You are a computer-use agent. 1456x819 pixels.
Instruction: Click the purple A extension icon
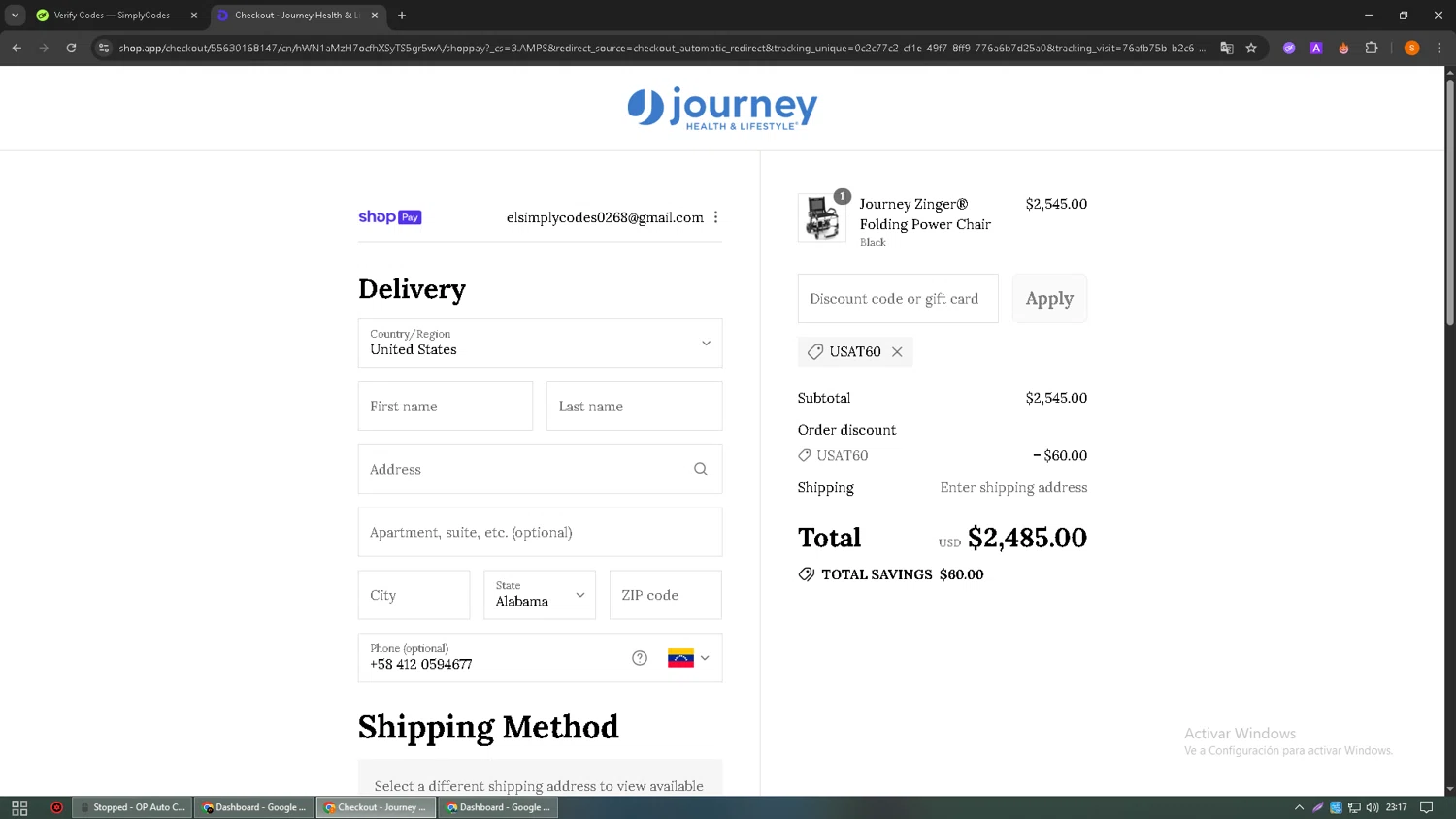1316,48
